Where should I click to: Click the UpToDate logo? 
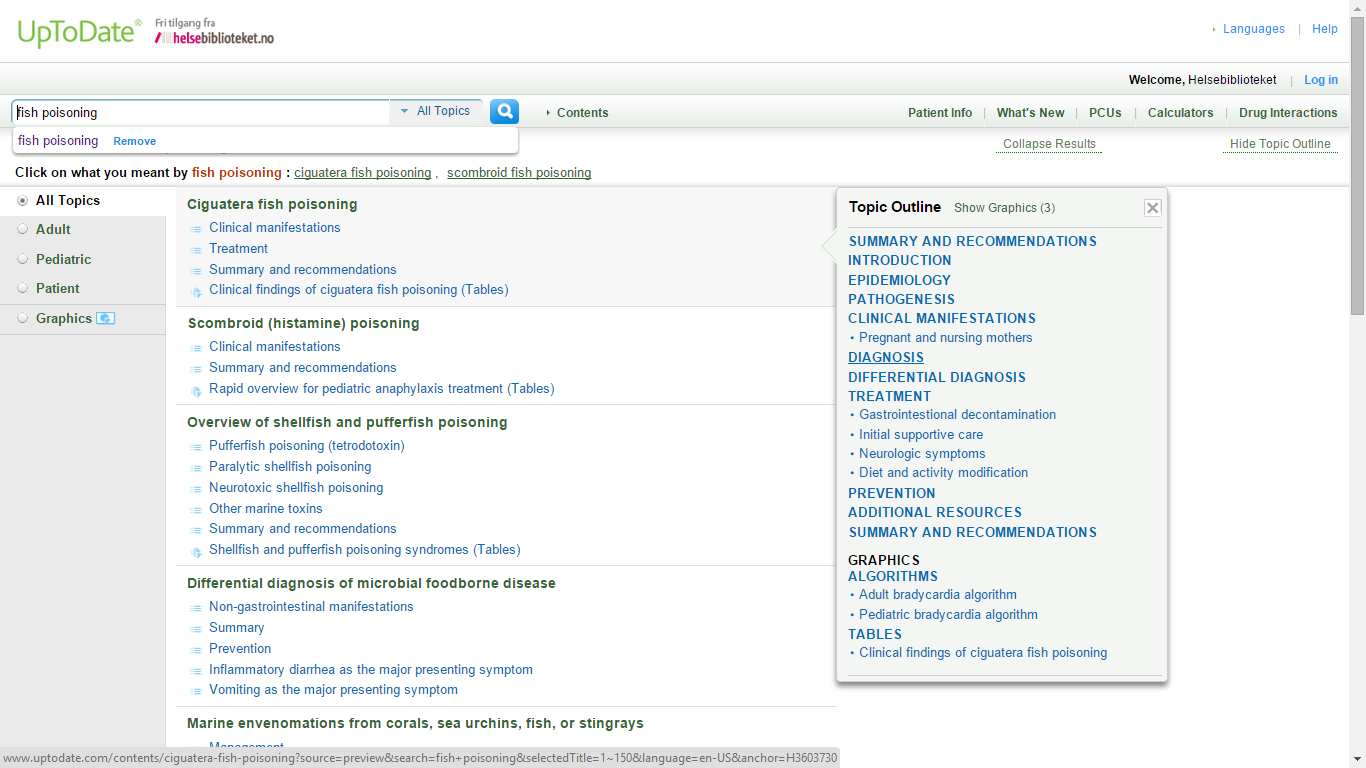[x=79, y=33]
